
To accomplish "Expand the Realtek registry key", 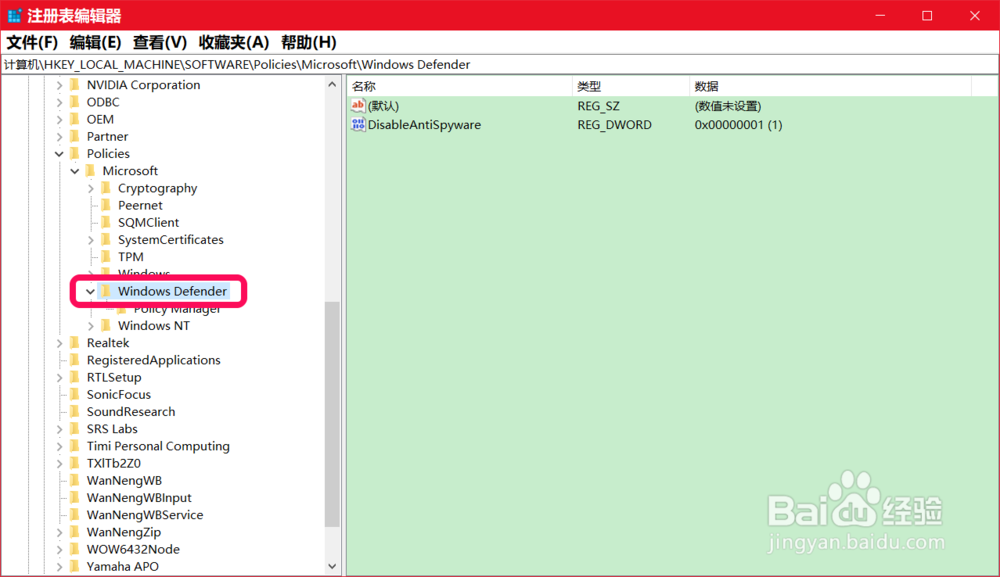I will (x=60, y=342).
